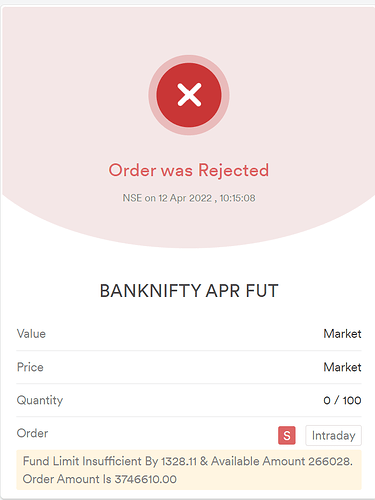This screenshot has width=375, height=500.
Task: Click the time 10:15:08
Action: [237, 198]
